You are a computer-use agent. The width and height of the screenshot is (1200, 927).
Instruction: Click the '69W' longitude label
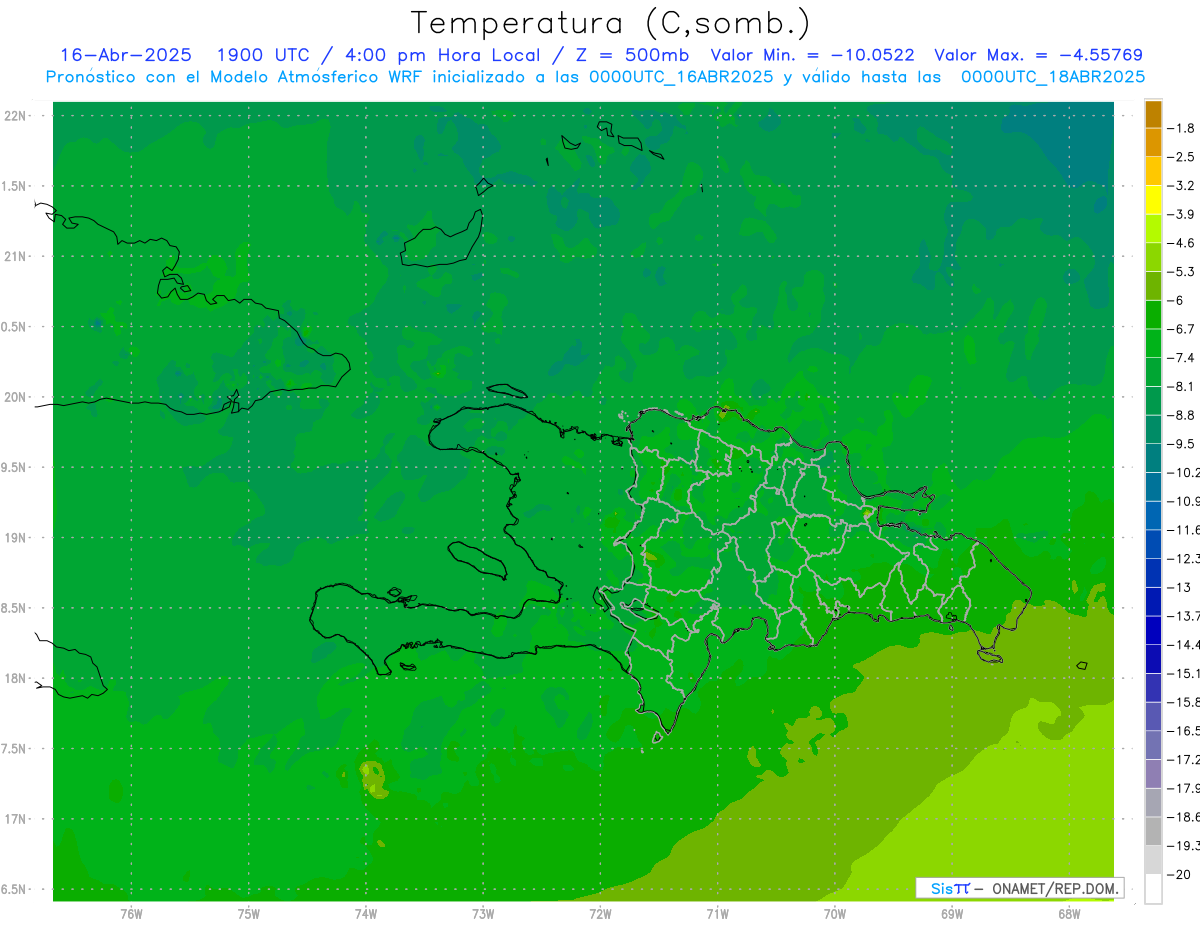[x=952, y=914]
